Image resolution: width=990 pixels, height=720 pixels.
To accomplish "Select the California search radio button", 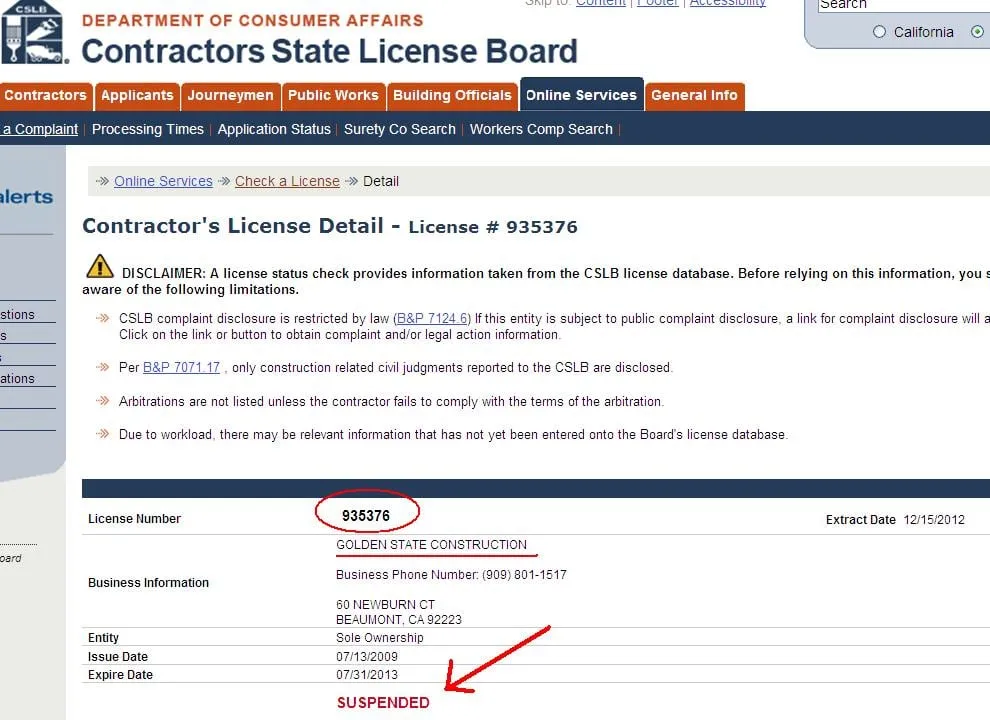I will click(880, 32).
